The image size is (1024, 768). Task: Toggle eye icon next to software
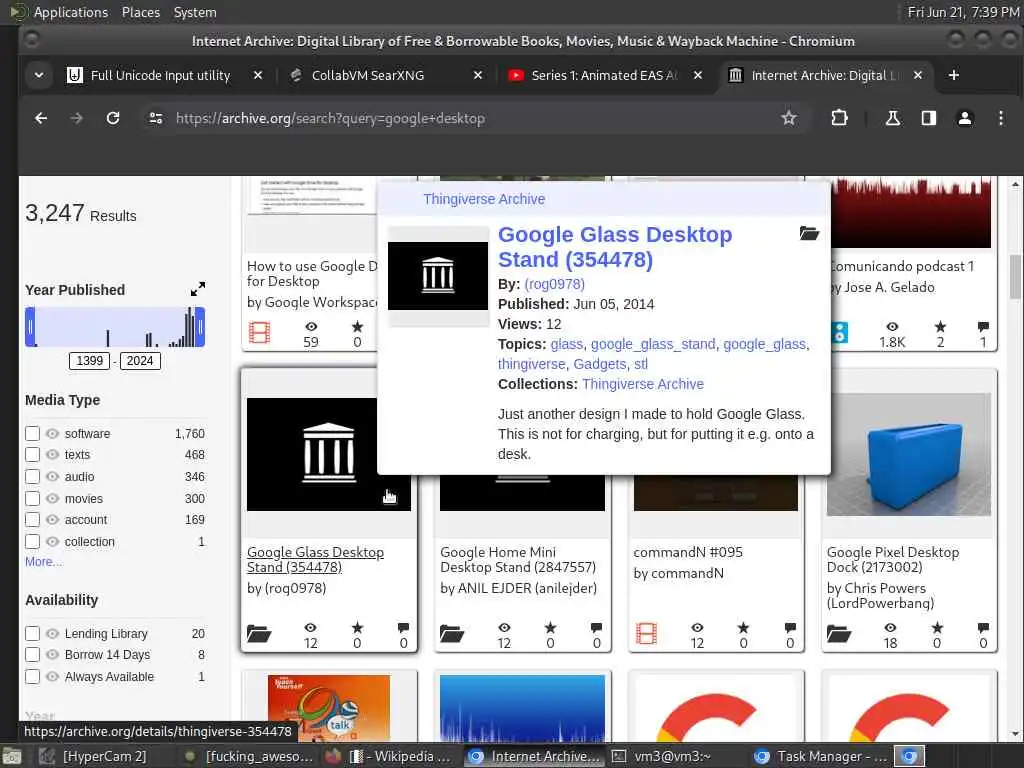point(53,434)
